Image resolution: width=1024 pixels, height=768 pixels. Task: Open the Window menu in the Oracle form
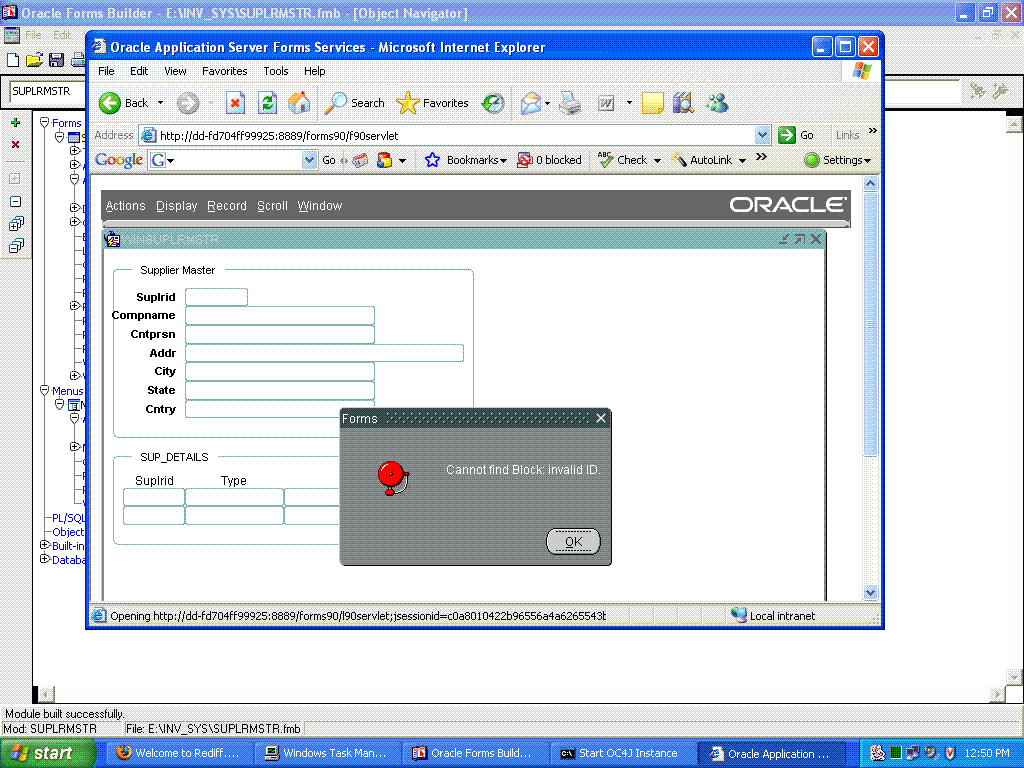click(x=319, y=206)
